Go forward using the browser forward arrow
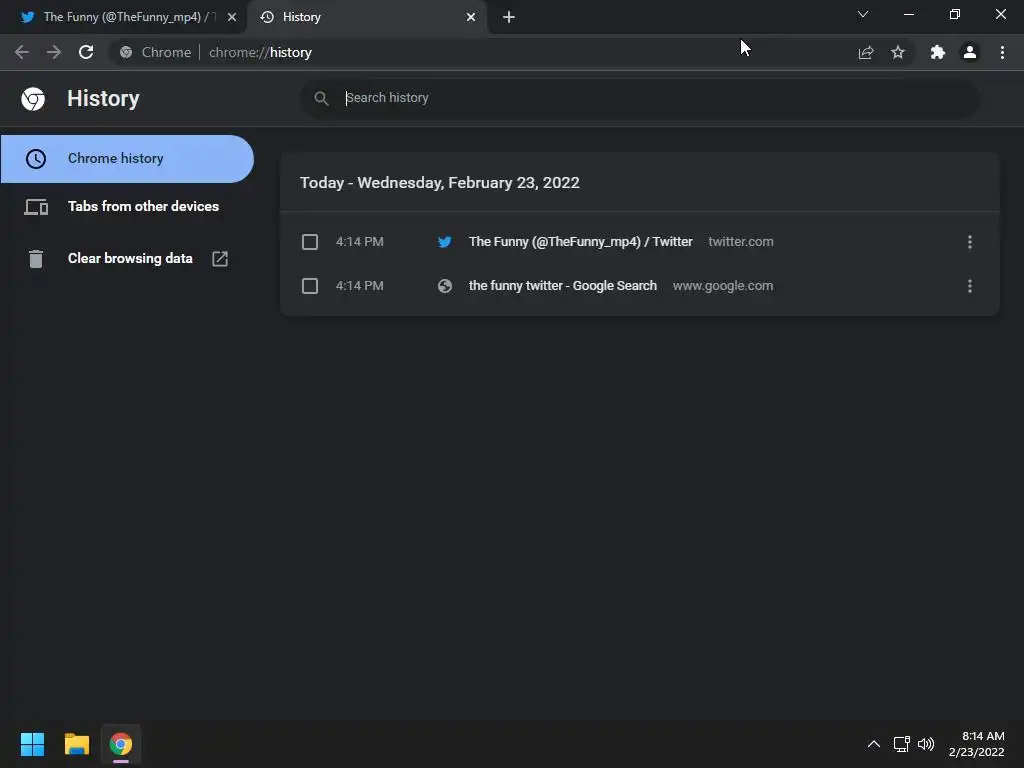Image resolution: width=1024 pixels, height=768 pixels. [54, 52]
